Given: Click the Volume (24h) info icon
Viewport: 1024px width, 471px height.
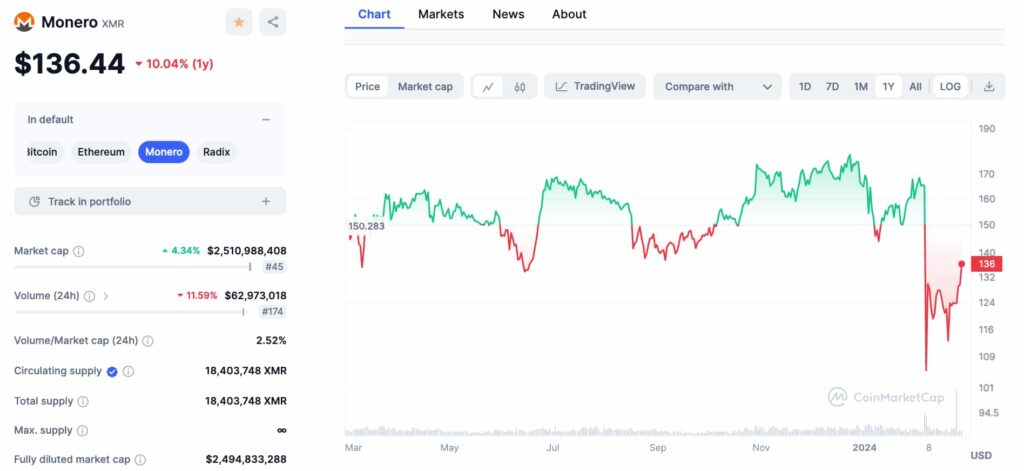Looking at the screenshot, I should point(89,296).
